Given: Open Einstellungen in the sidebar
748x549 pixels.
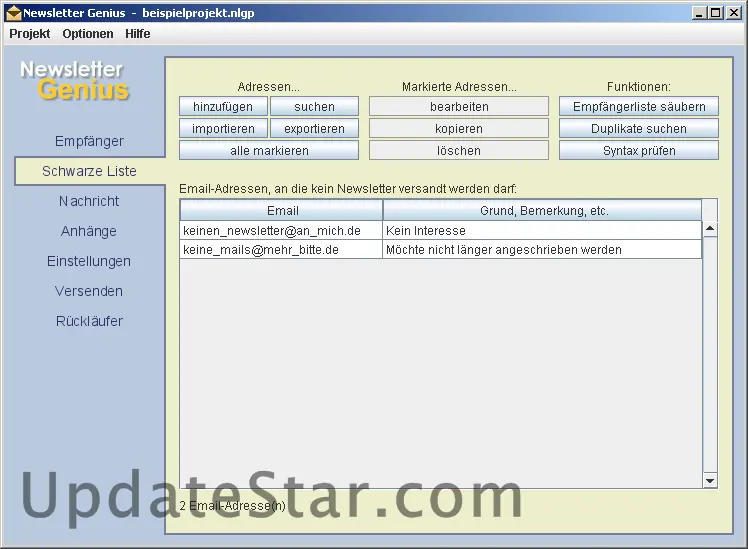Looking at the screenshot, I should (x=89, y=261).
